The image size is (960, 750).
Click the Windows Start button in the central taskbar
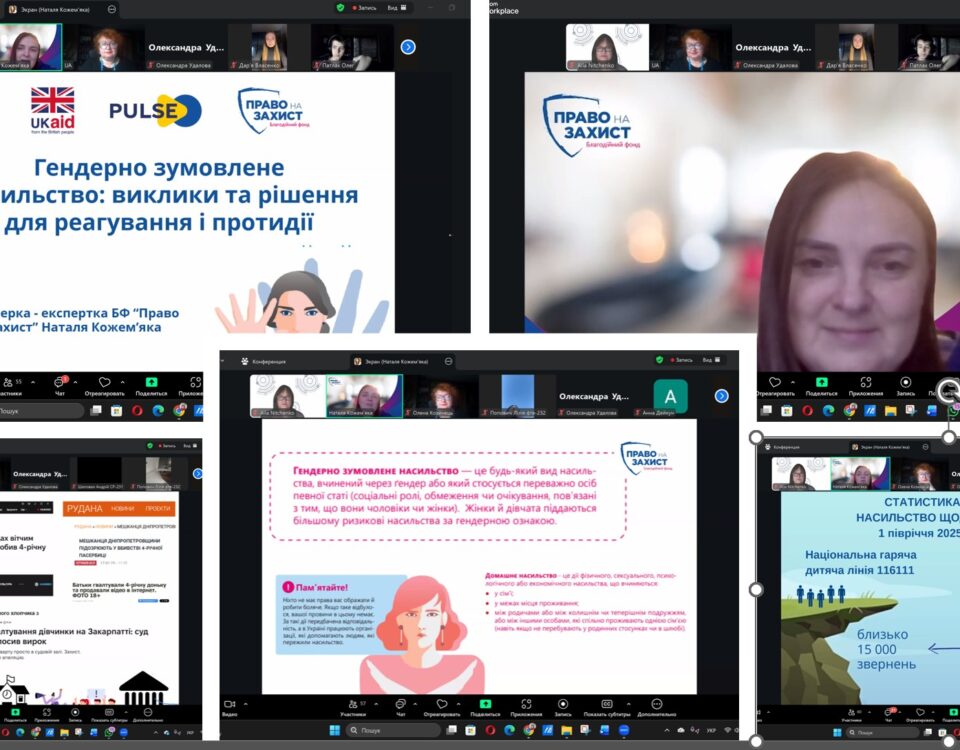pos(334,731)
